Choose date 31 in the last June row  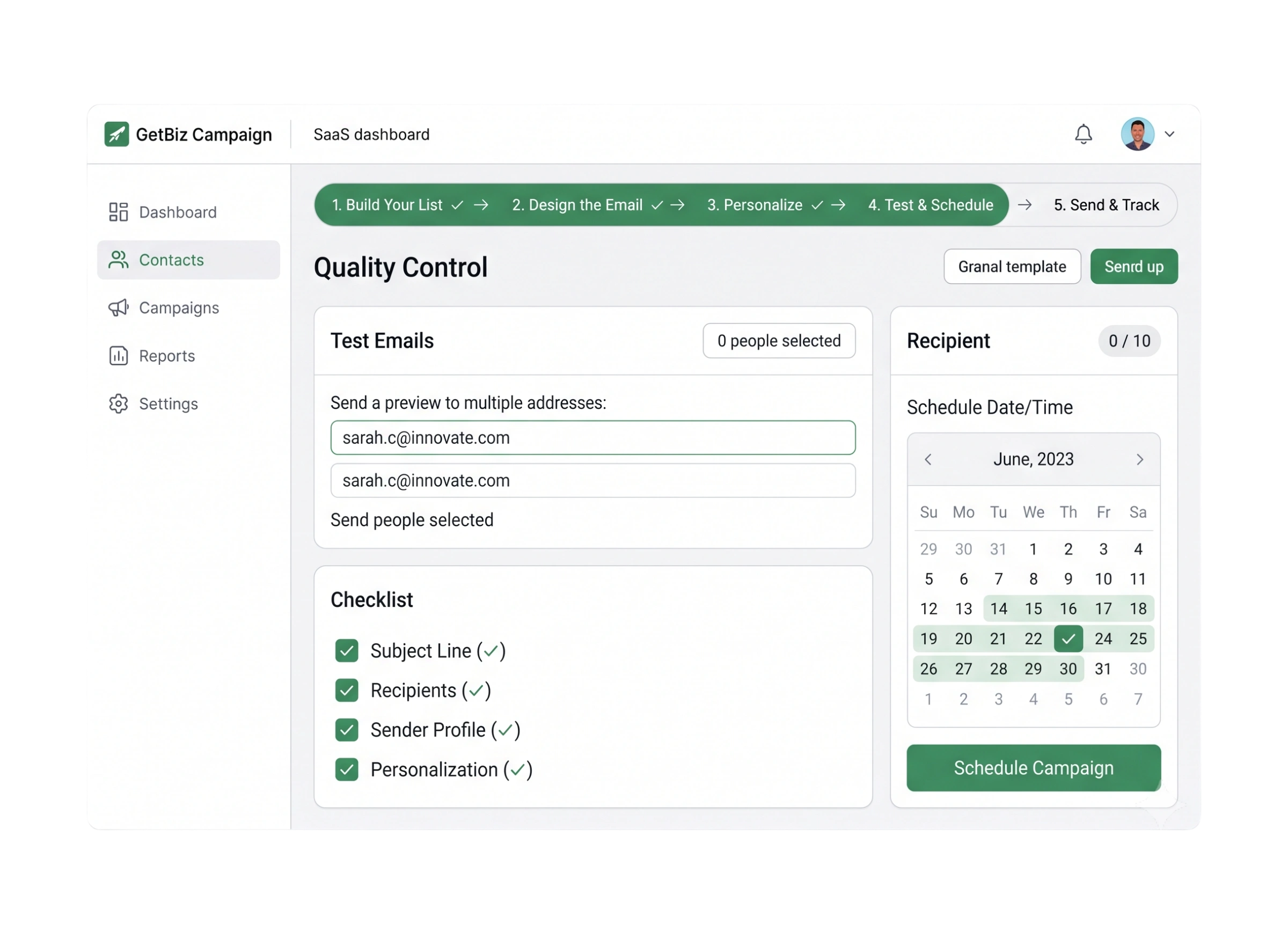(x=1102, y=669)
